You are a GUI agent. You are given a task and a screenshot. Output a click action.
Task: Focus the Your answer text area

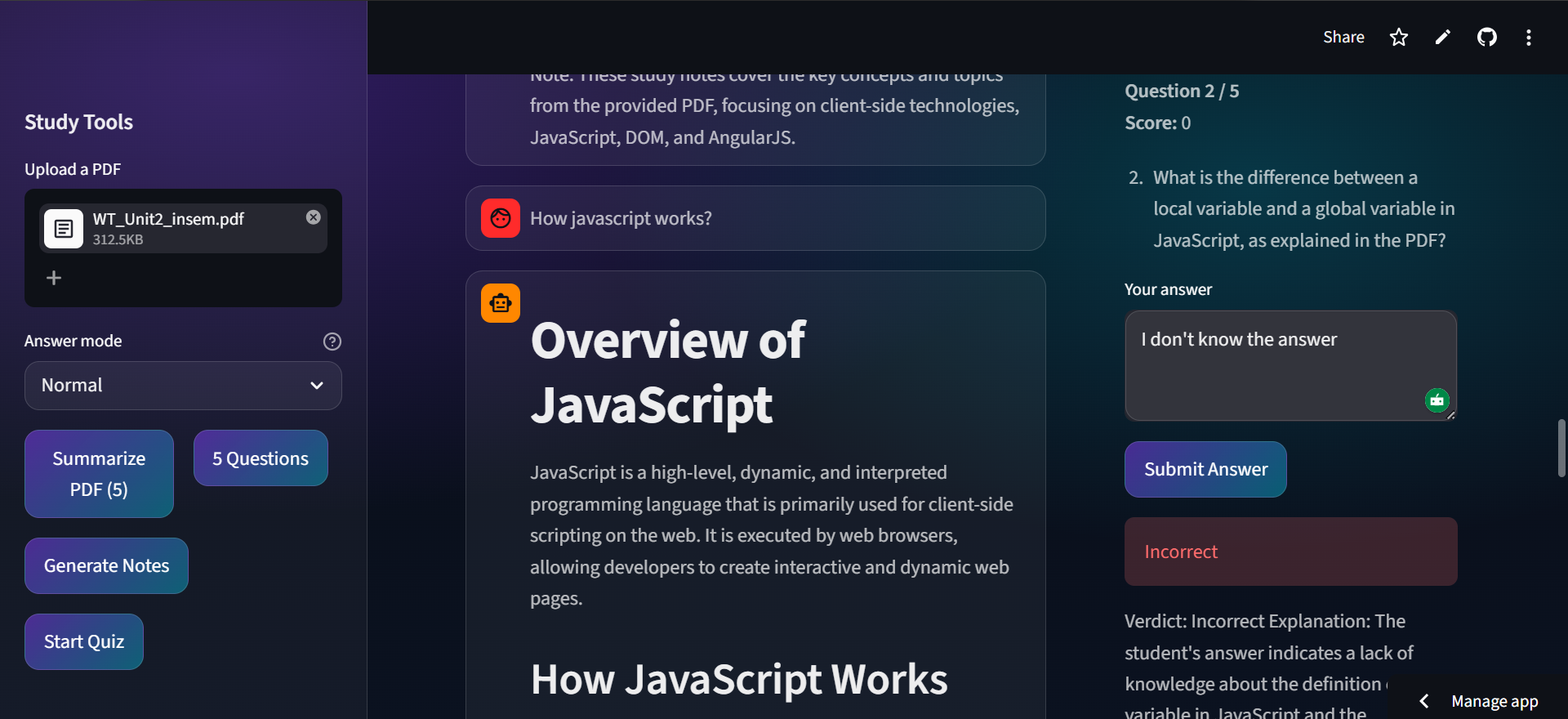pos(1290,365)
